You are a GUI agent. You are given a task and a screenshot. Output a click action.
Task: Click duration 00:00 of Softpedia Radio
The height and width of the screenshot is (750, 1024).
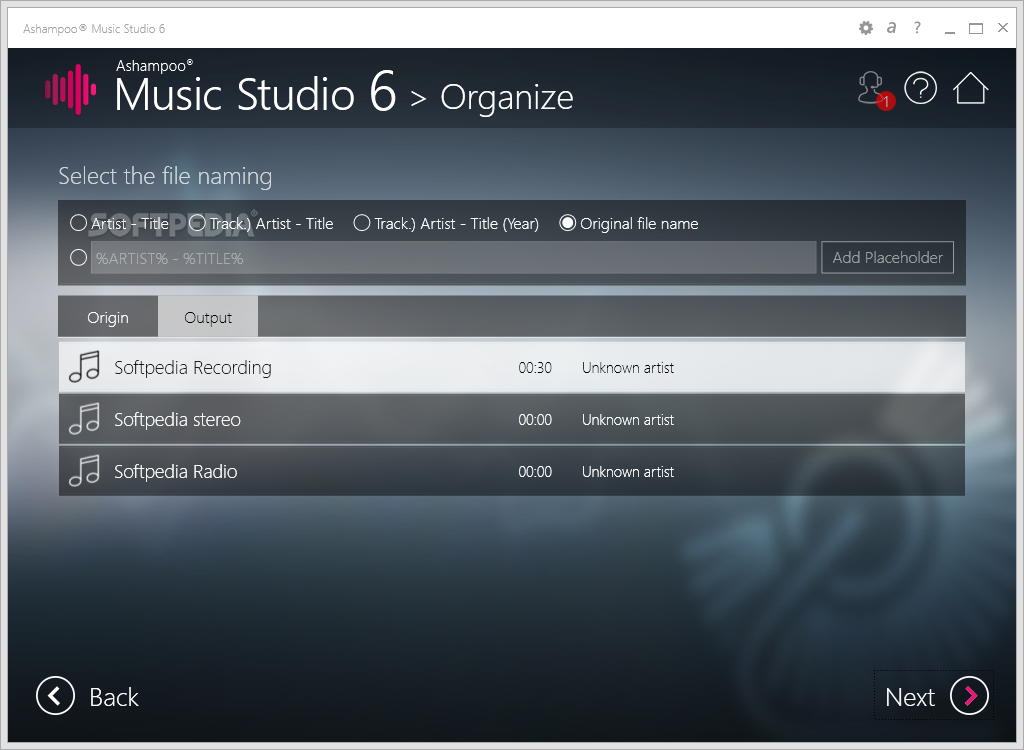click(535, 472)
